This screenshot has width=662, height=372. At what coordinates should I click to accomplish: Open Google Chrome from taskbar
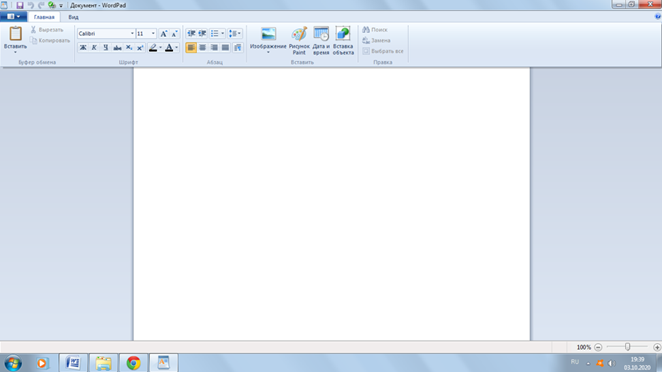[x=133, y=363]
